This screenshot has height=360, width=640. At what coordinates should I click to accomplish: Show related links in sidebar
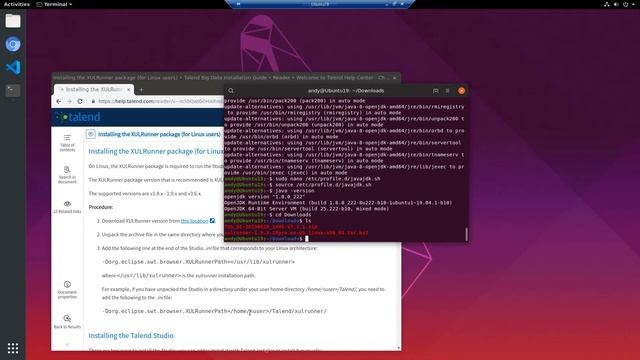click(67, 207)
